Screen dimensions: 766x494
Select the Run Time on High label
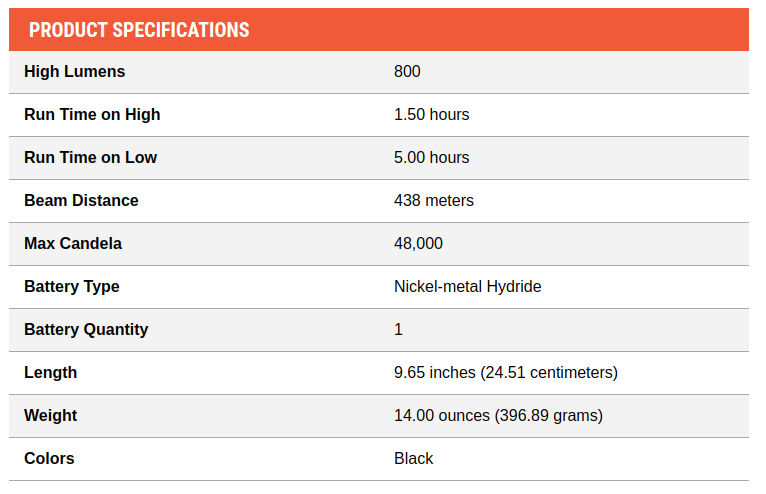pyautogui.click(x=92, y=114)
